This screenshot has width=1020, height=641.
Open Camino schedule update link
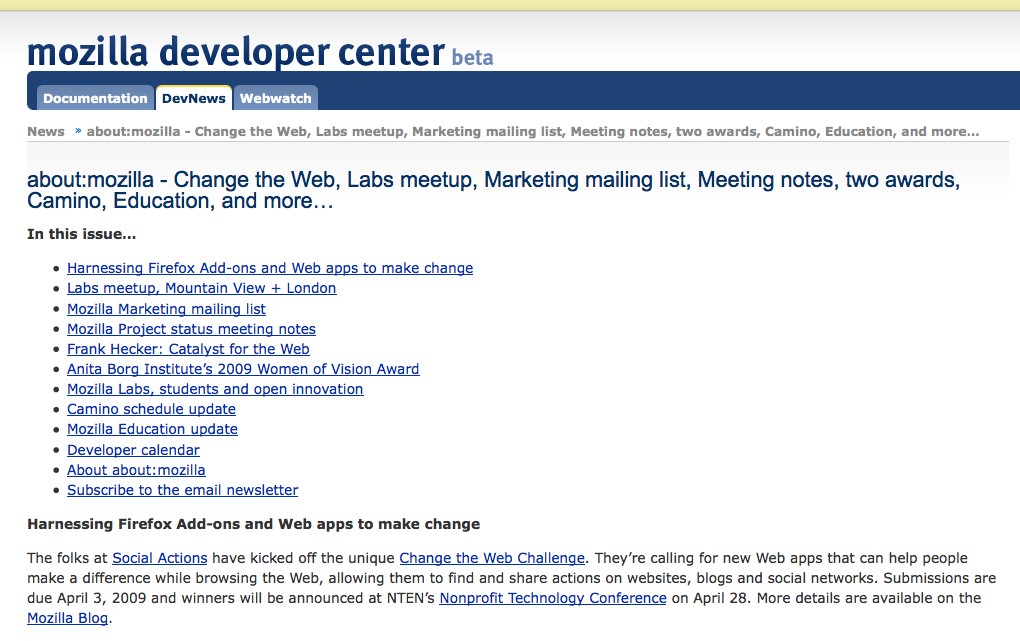(x=152, y=409)
